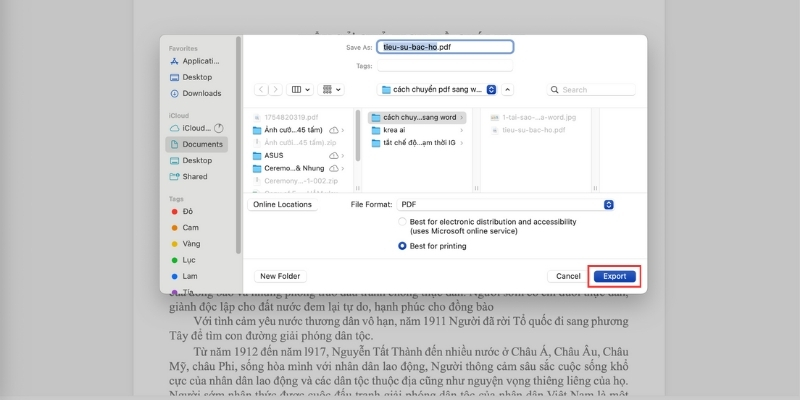Click the Export button
Screen dimensions: 800x400
pos(613,276)
